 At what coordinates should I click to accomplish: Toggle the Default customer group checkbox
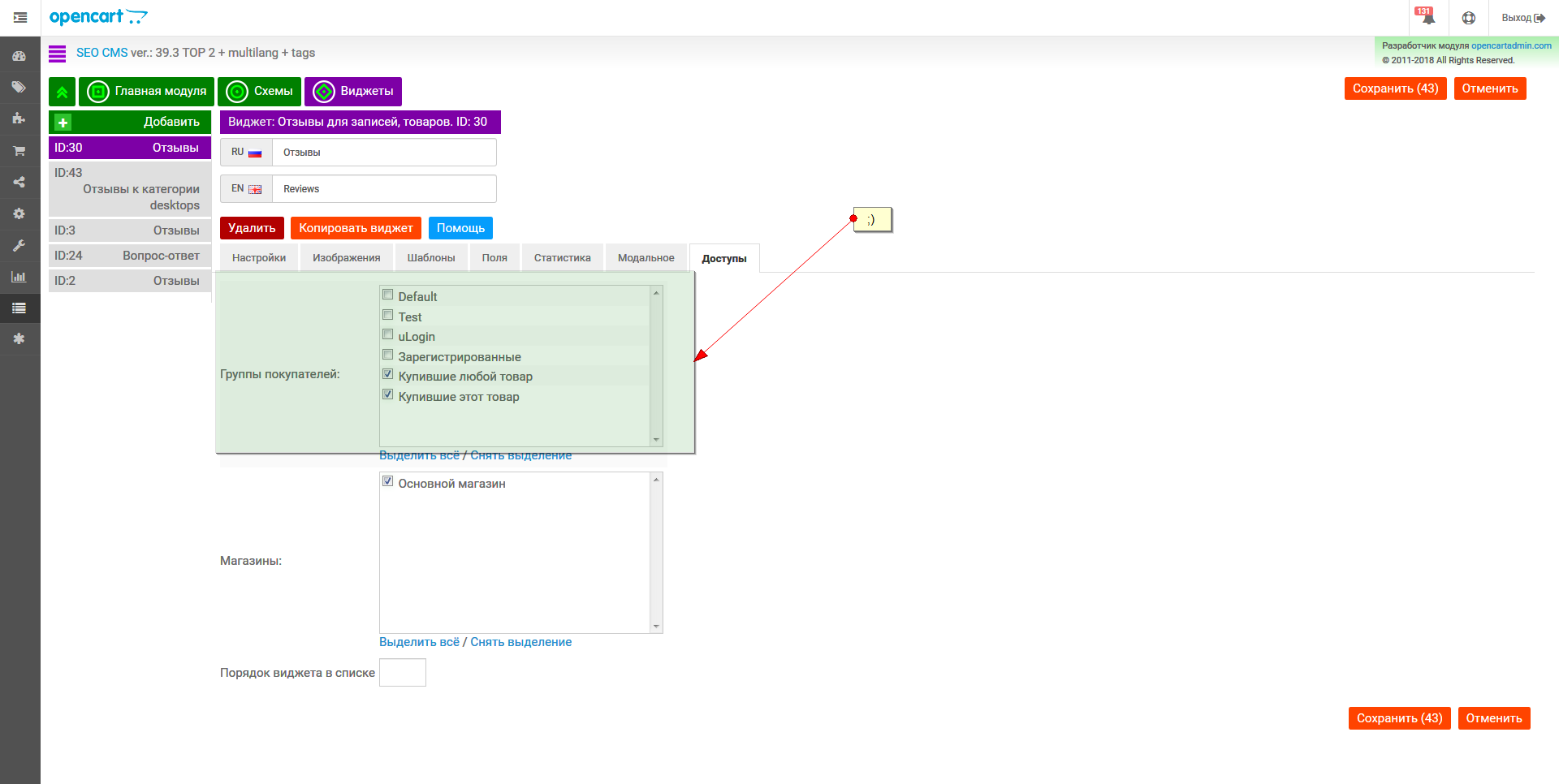point(388,295)
